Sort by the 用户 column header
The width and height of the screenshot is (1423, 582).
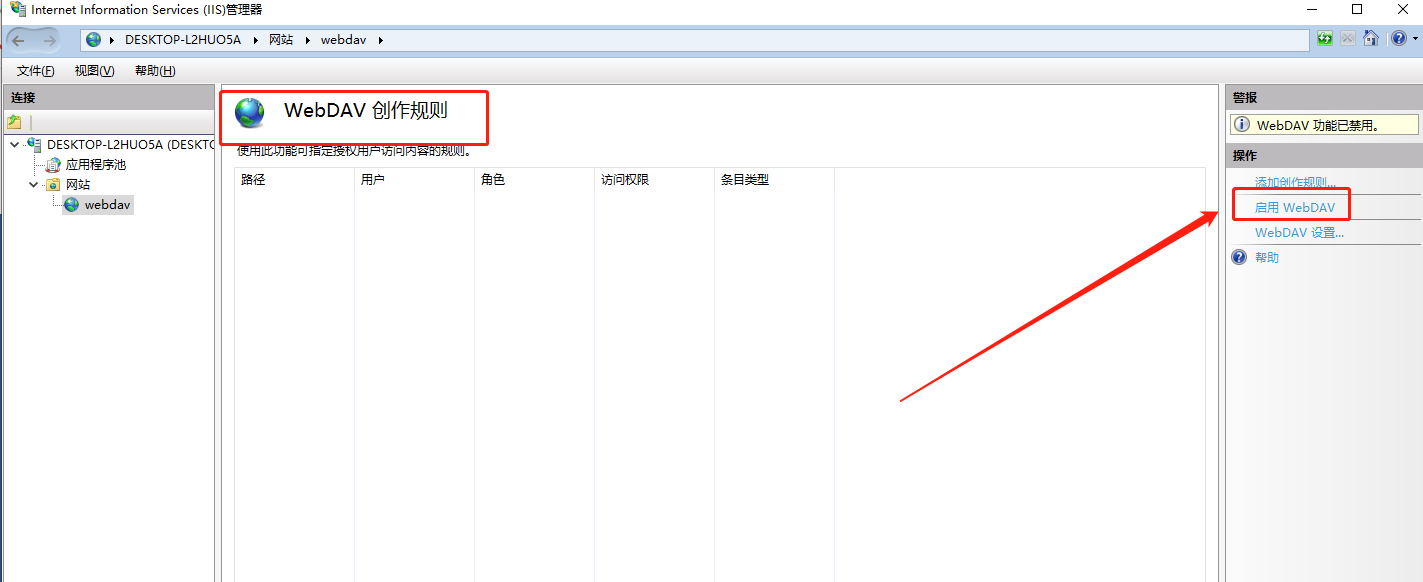[x=414, y=180]
